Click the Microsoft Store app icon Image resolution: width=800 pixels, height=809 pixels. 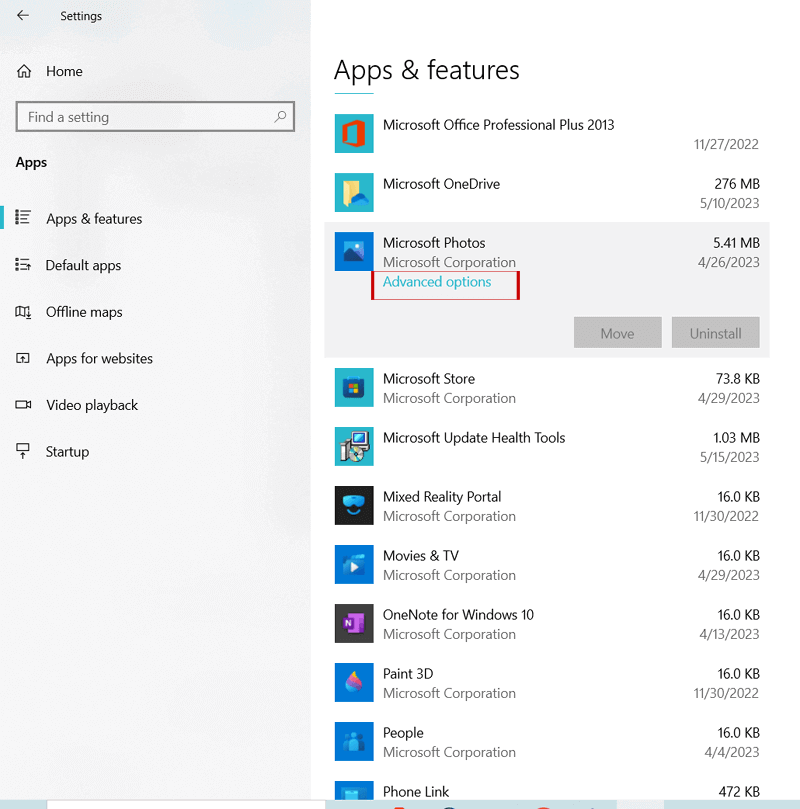tap(354, 387)
